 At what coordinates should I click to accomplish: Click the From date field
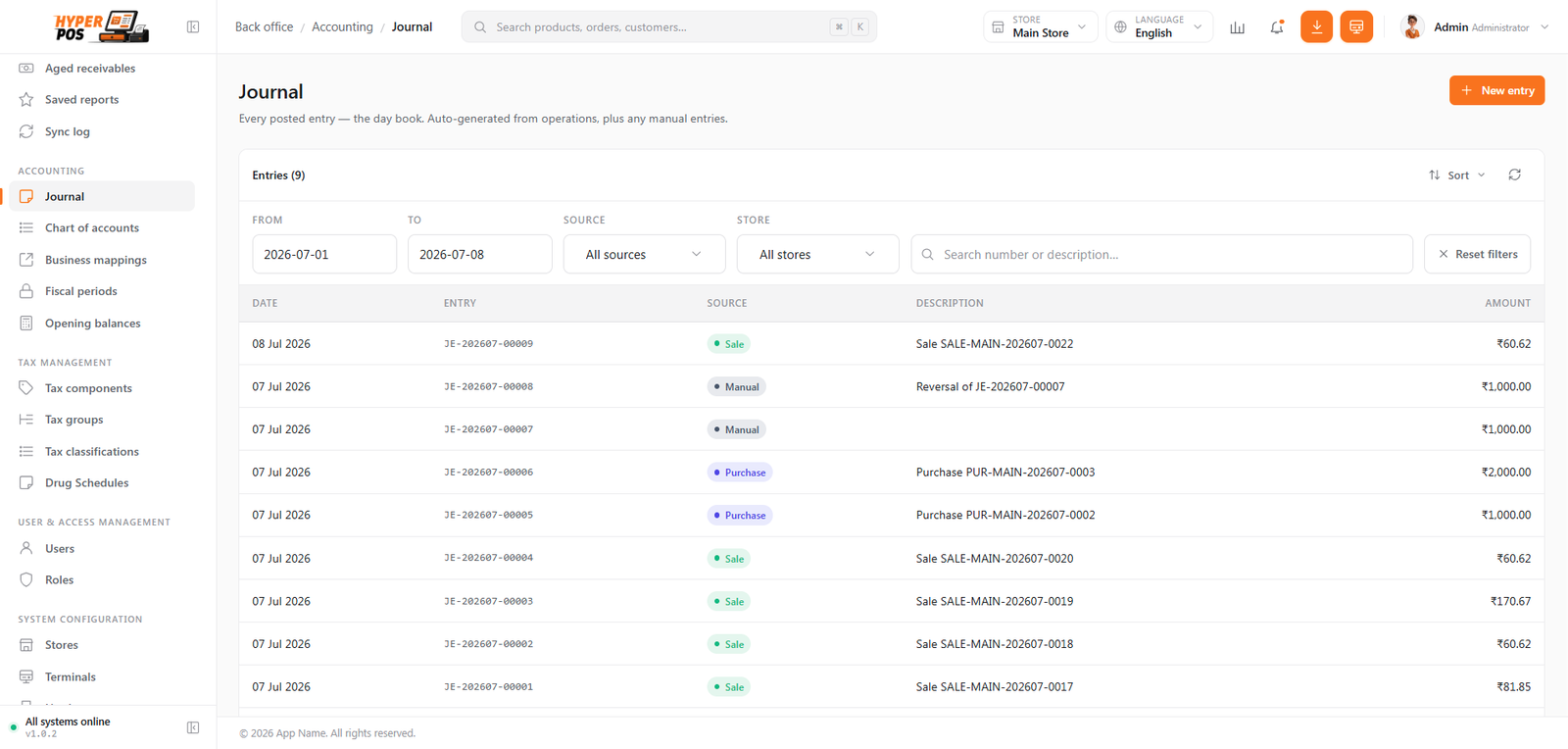(324, 254)
